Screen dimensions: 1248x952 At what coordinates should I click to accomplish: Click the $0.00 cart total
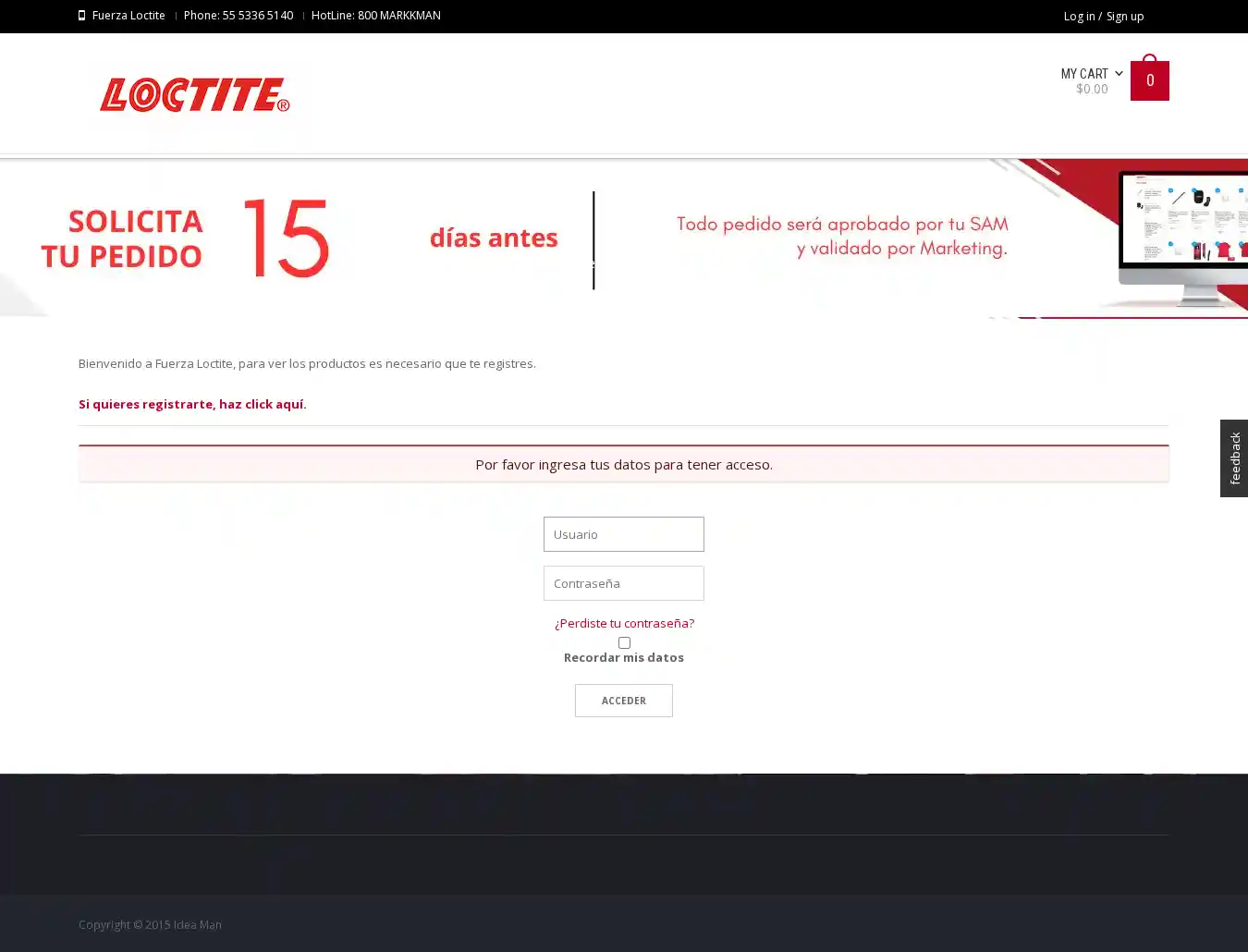1092,90
